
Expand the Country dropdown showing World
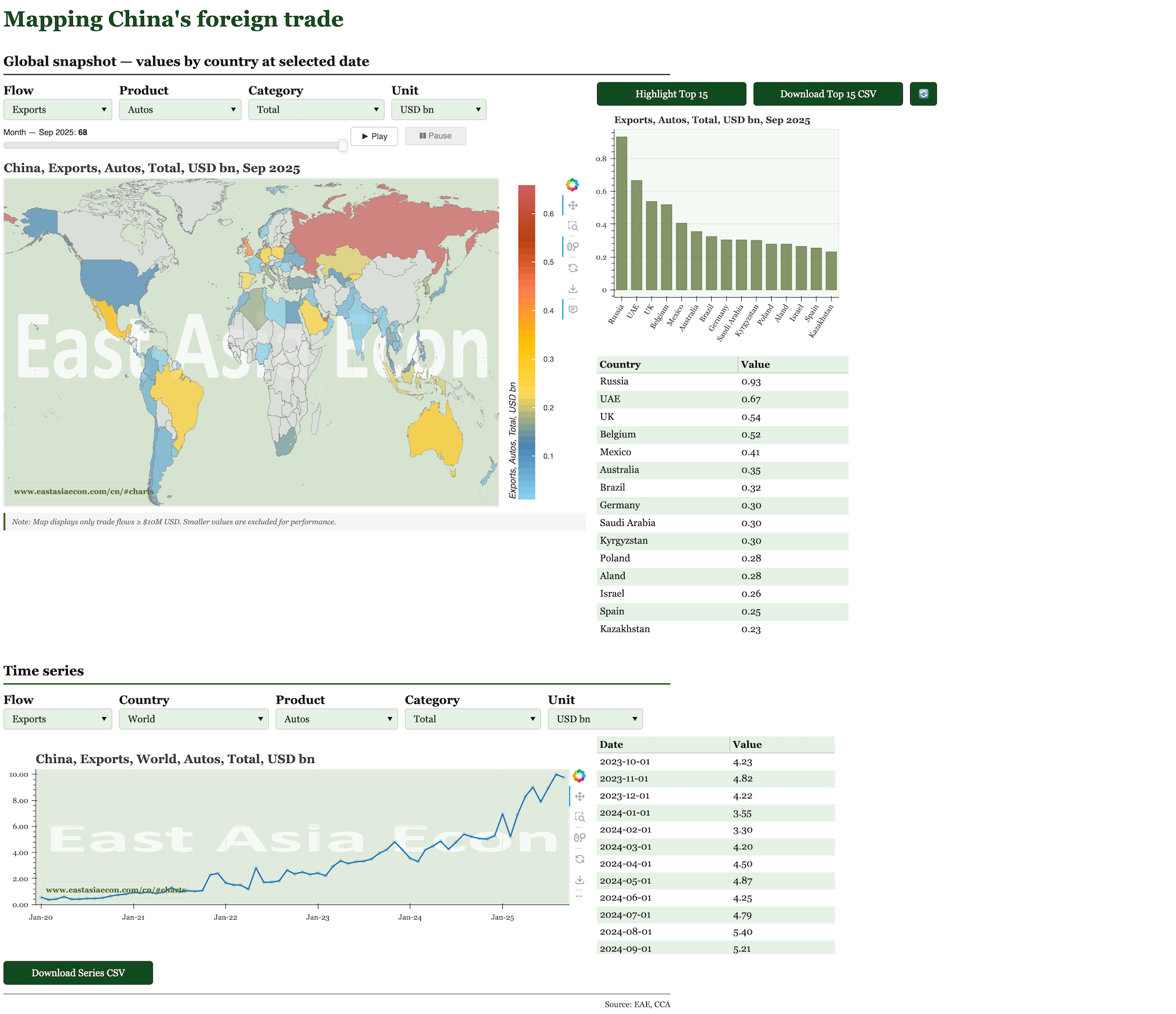194,719
